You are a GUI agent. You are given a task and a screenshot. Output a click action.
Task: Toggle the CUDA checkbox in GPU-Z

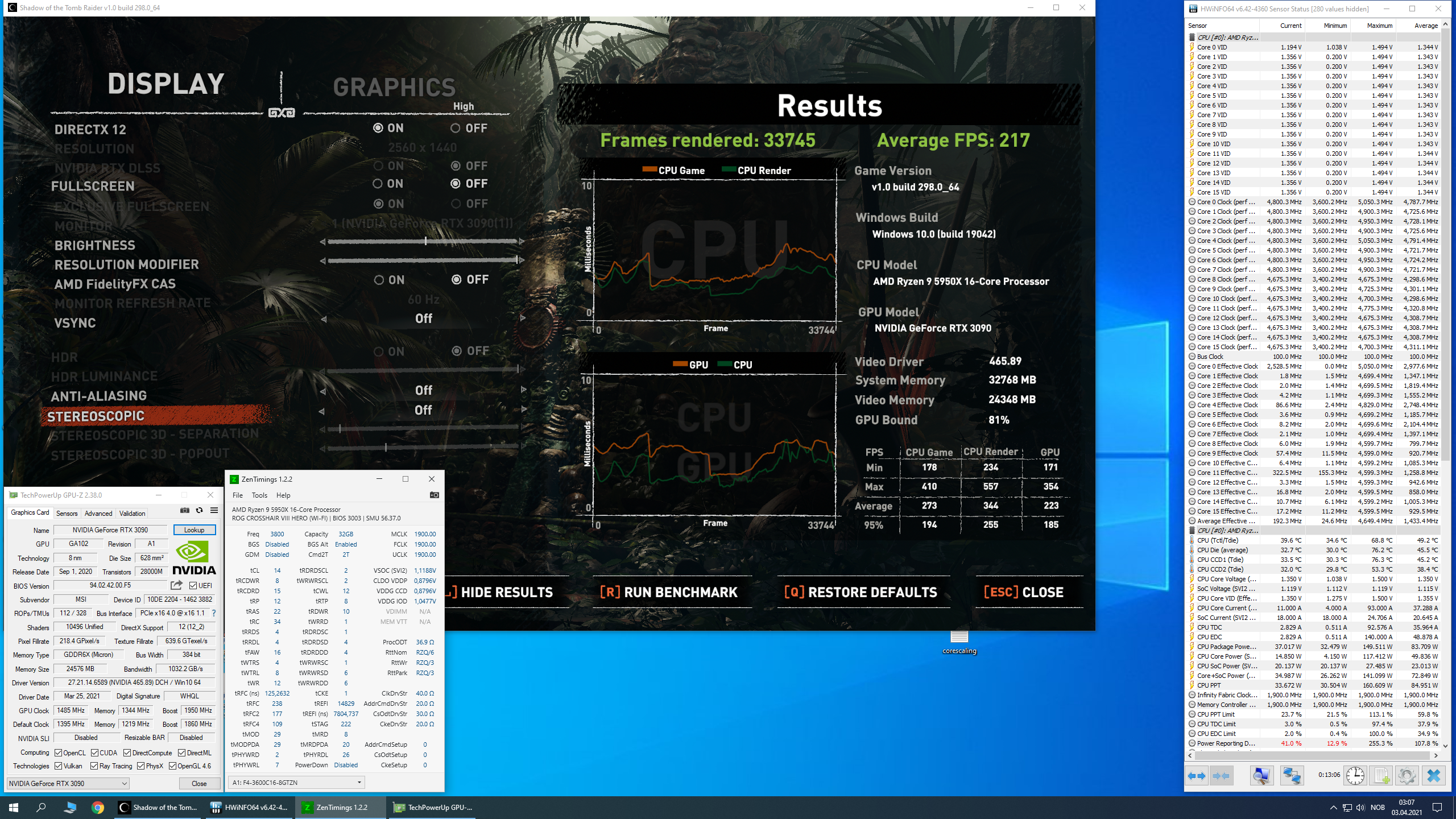pos(95,752)
